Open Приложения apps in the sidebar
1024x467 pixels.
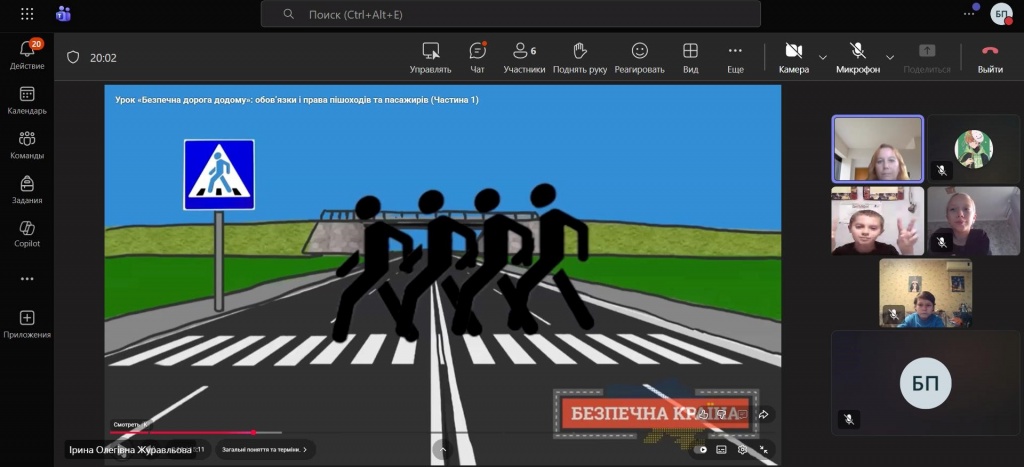click(x=27, y=324)
